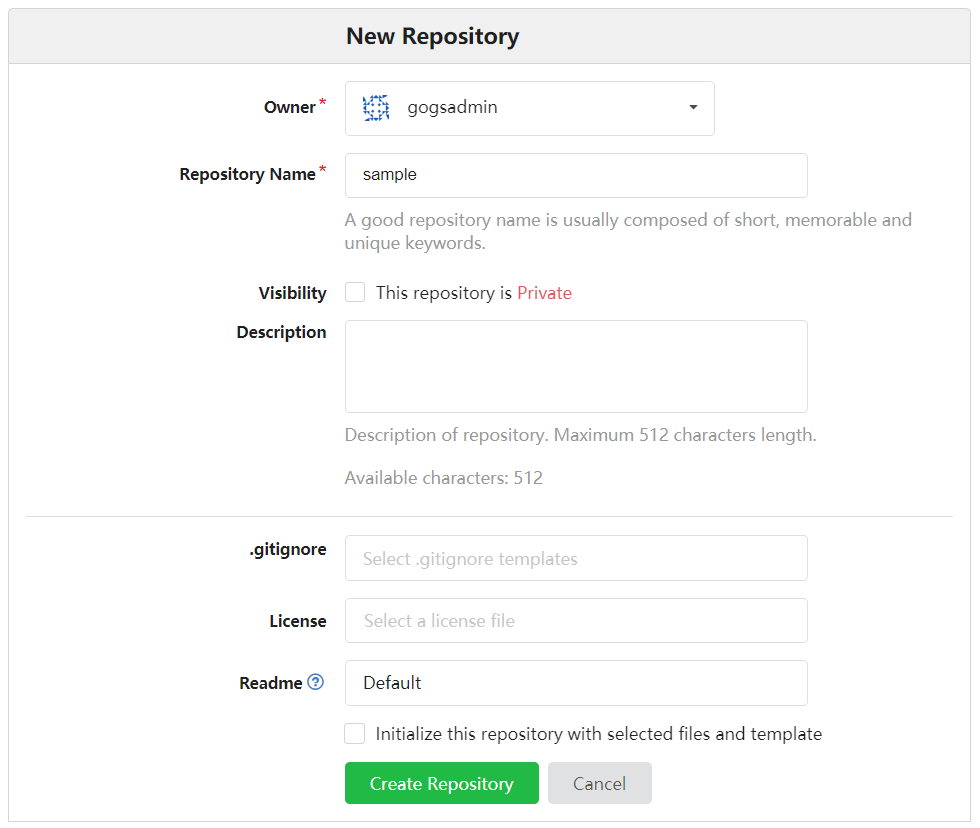Viewport: 980px width, 828px height.
Task: Click the License field label
Action: click(297, 621)
